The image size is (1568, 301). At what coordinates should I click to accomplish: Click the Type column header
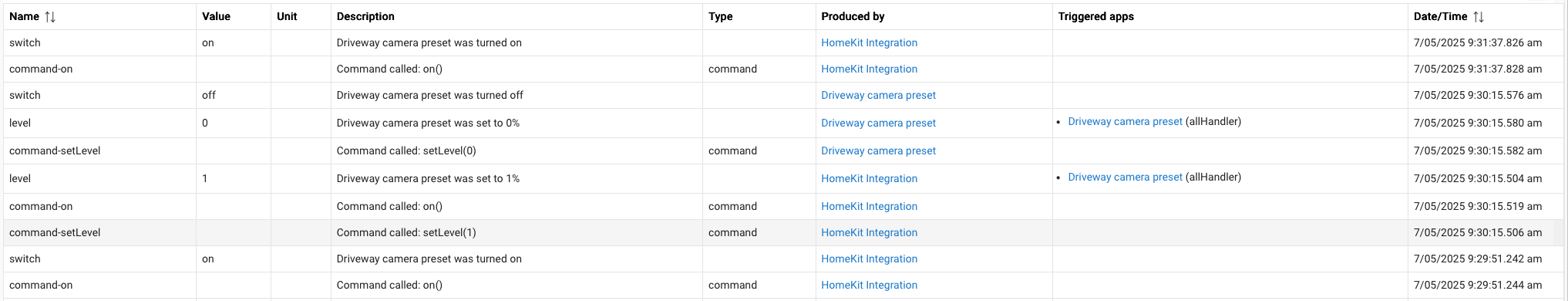720,16
